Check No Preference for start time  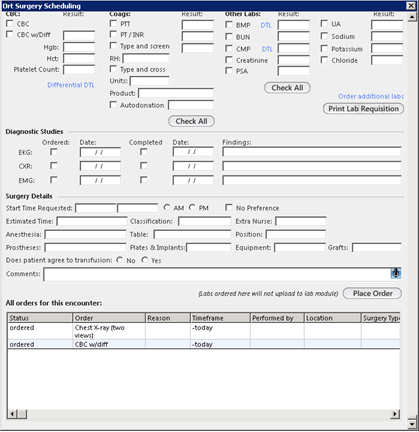[x=229, y=207]
